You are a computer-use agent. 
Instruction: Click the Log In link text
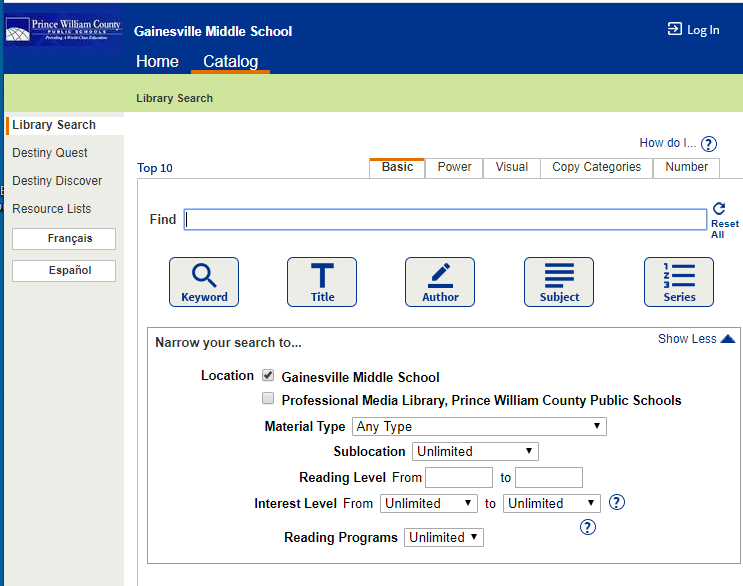[x=703, y=30]
